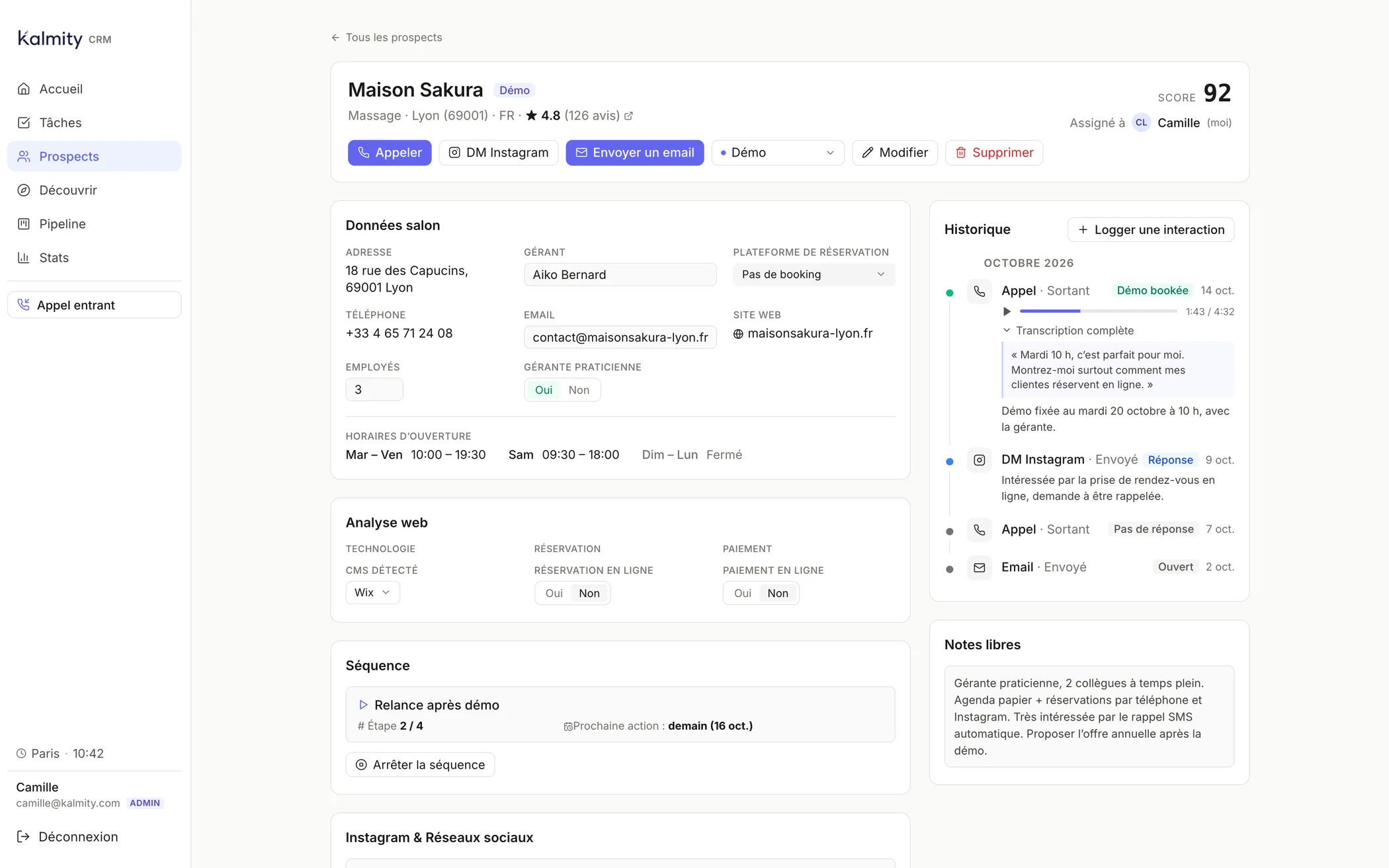Viewport: 1389px width, 868px height.
Task: Click inside the Notes libres text area
Action: click(1089, 717)
